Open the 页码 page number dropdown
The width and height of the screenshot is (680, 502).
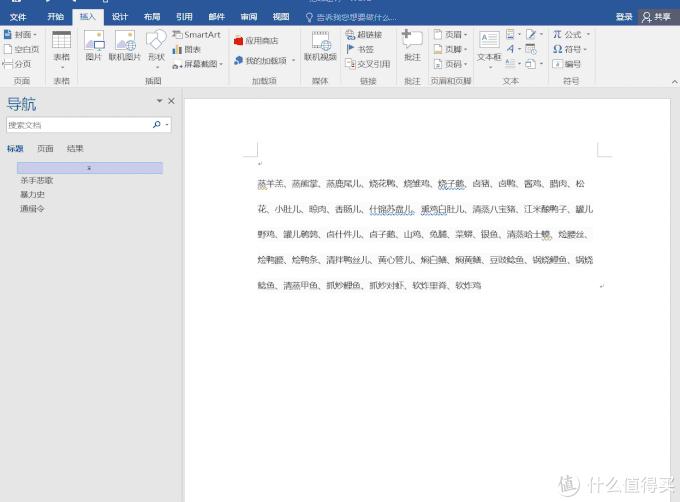click(x=451, y=64)
